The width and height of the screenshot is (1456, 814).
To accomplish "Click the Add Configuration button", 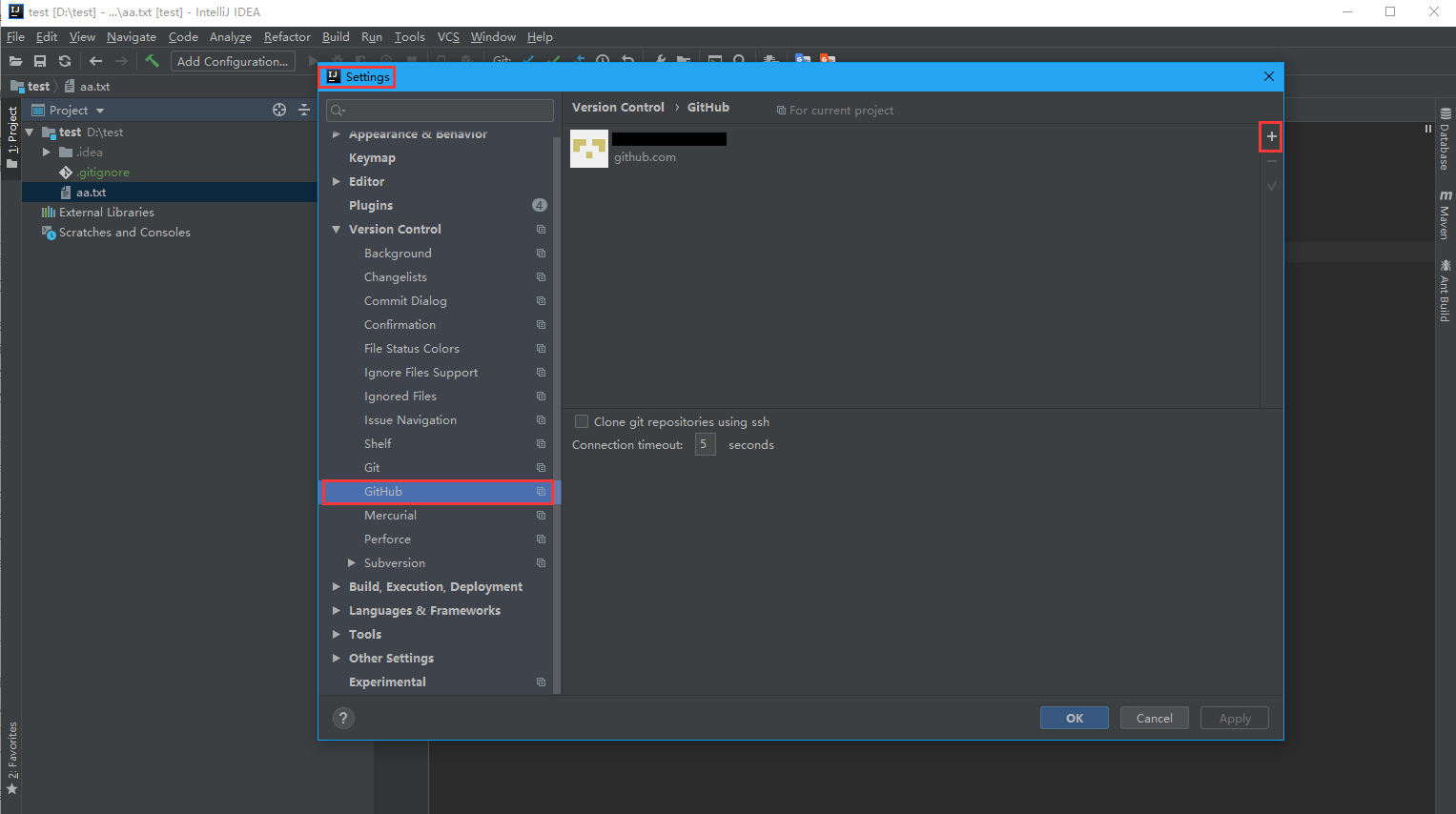I will [x=233, y=60].
